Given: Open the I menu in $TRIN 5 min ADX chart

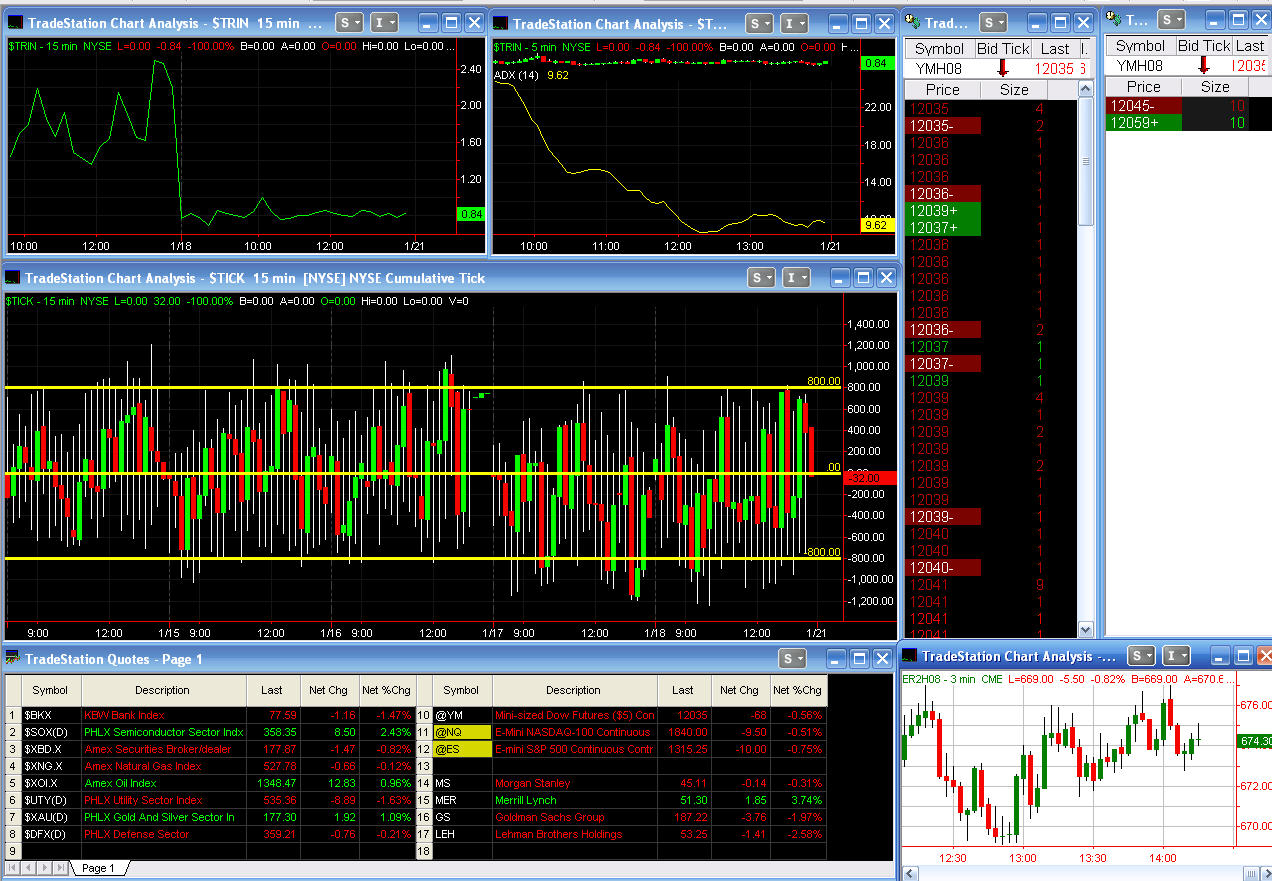Looking at the screenshot, I should [x=795, y=23].
